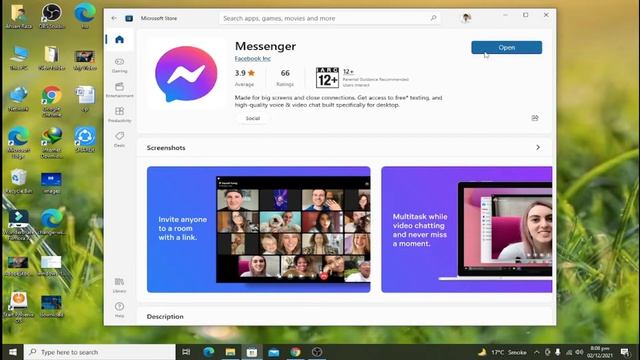This screenshot has height=360, width=640.
Task: Click the IARC 12+ age rating badge
Action: pyautogui.click(x=327, y=78)
